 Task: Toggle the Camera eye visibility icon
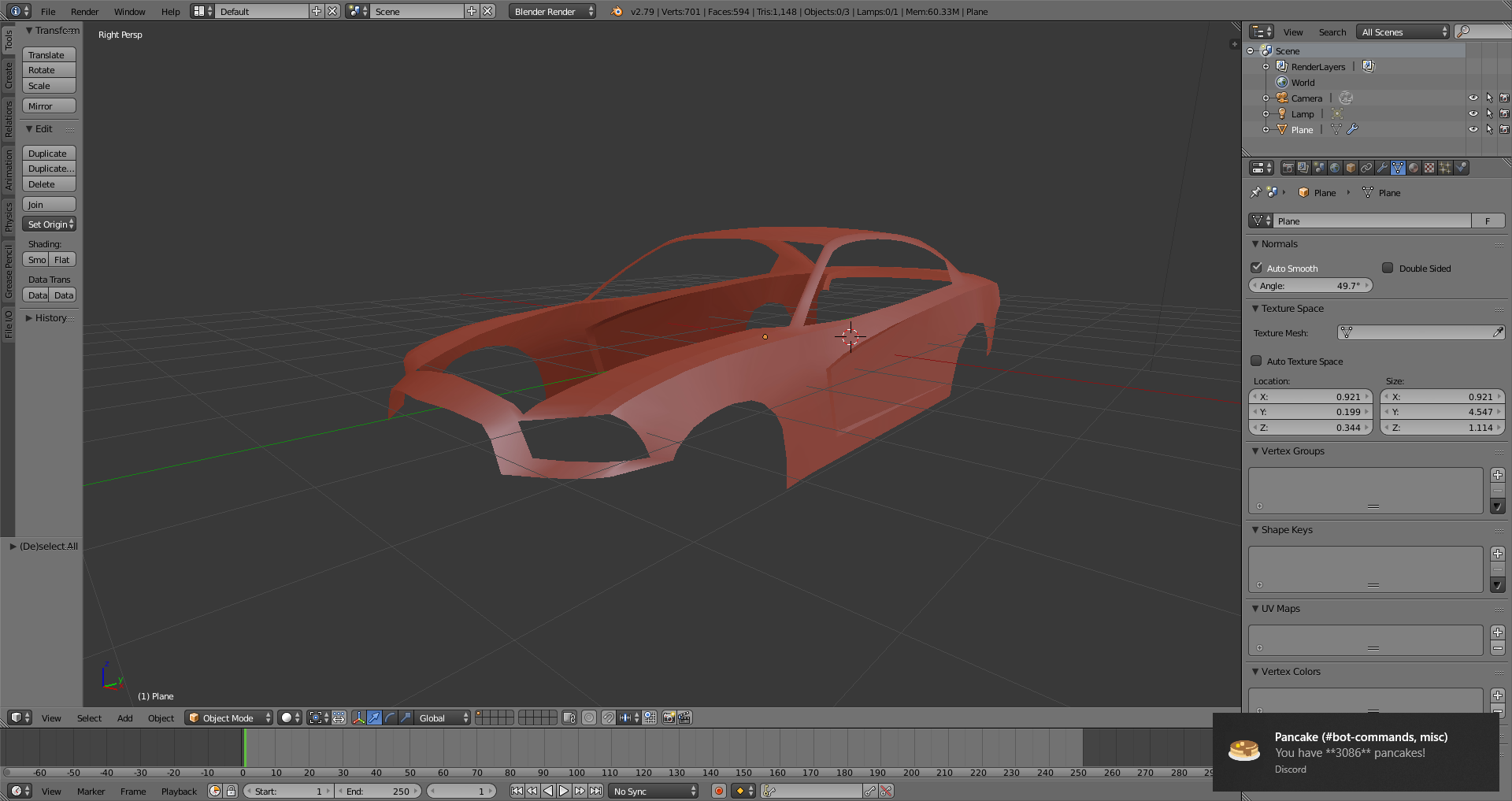tap(1473, 98)
